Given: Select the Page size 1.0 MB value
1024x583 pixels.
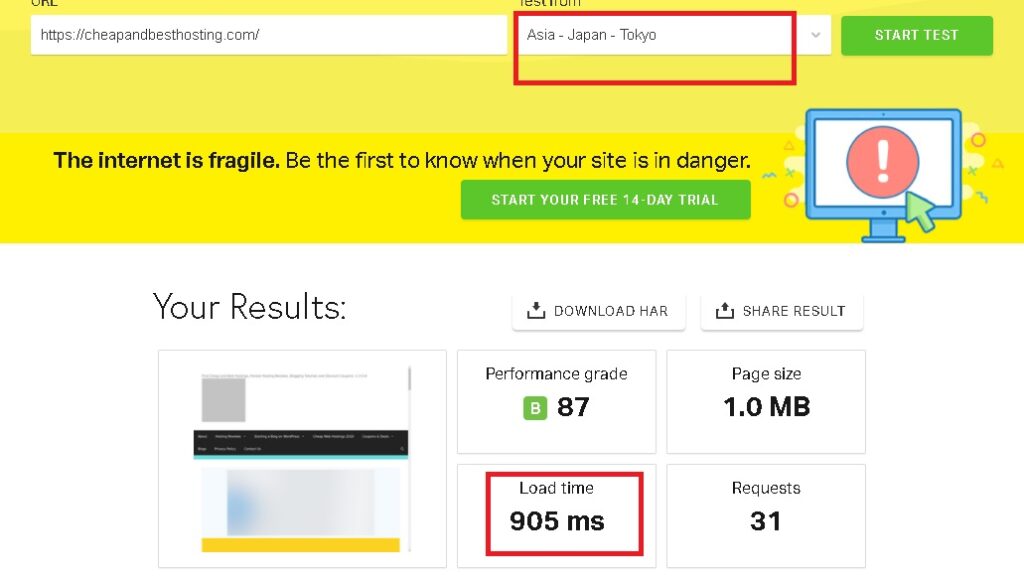Looking at the screenshot, I should tap(766, 407).
